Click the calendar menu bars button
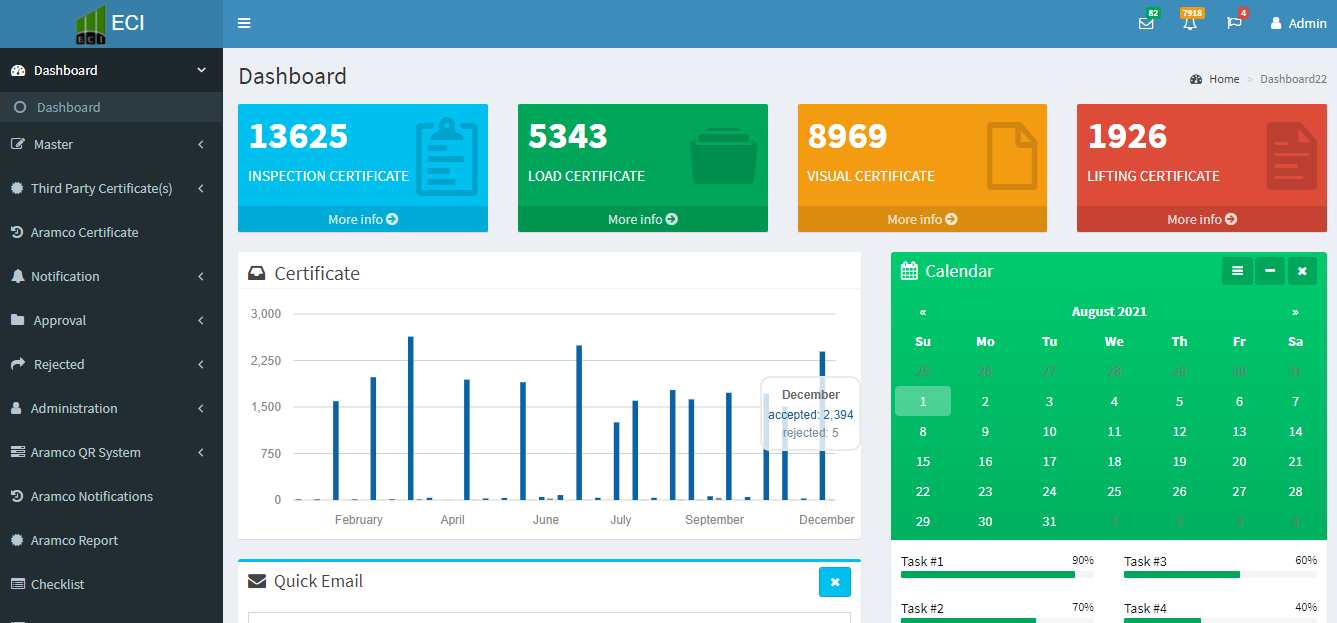The width and height of the screenshot is (1337, 623). click(1237, 271)
